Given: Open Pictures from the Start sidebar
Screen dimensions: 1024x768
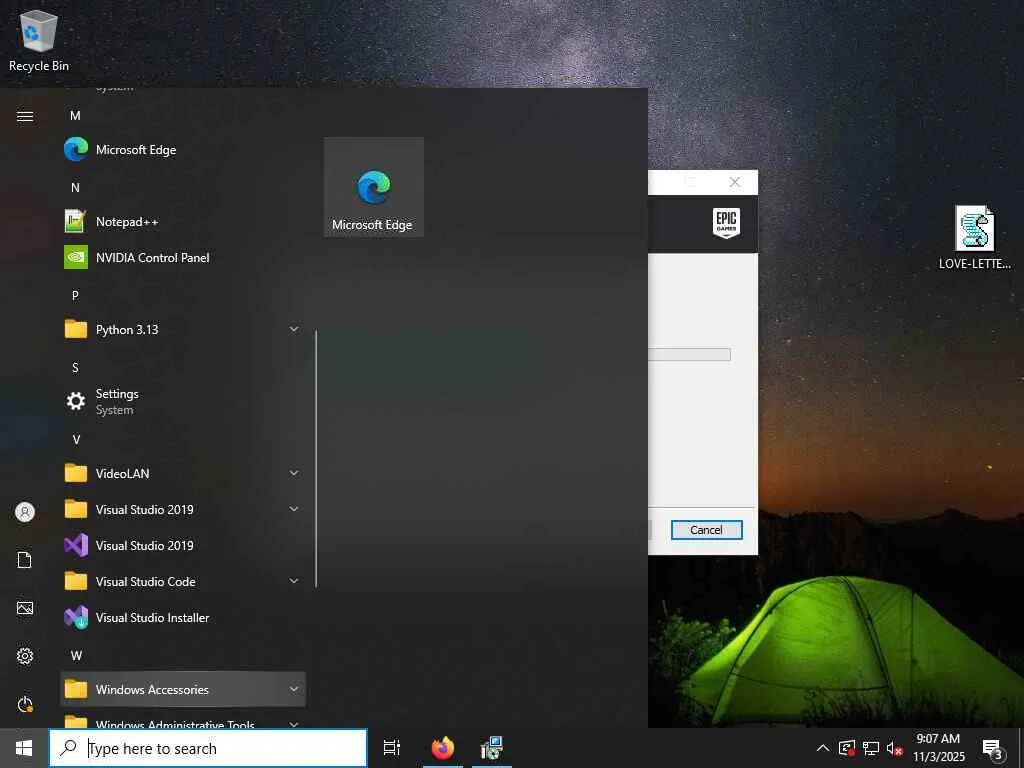Looking at the screenshot, I should [x=25, y=608].
